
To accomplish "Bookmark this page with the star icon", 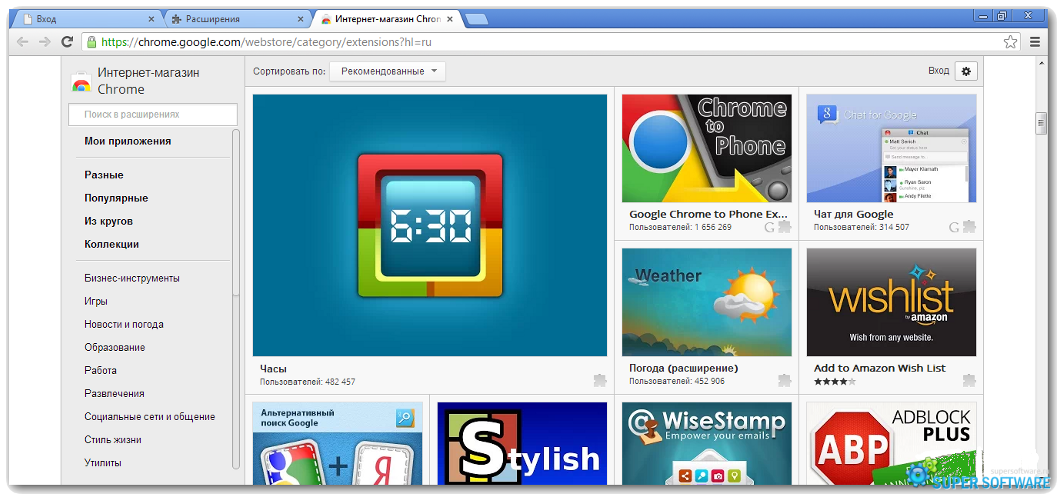I will (1010, 42).
